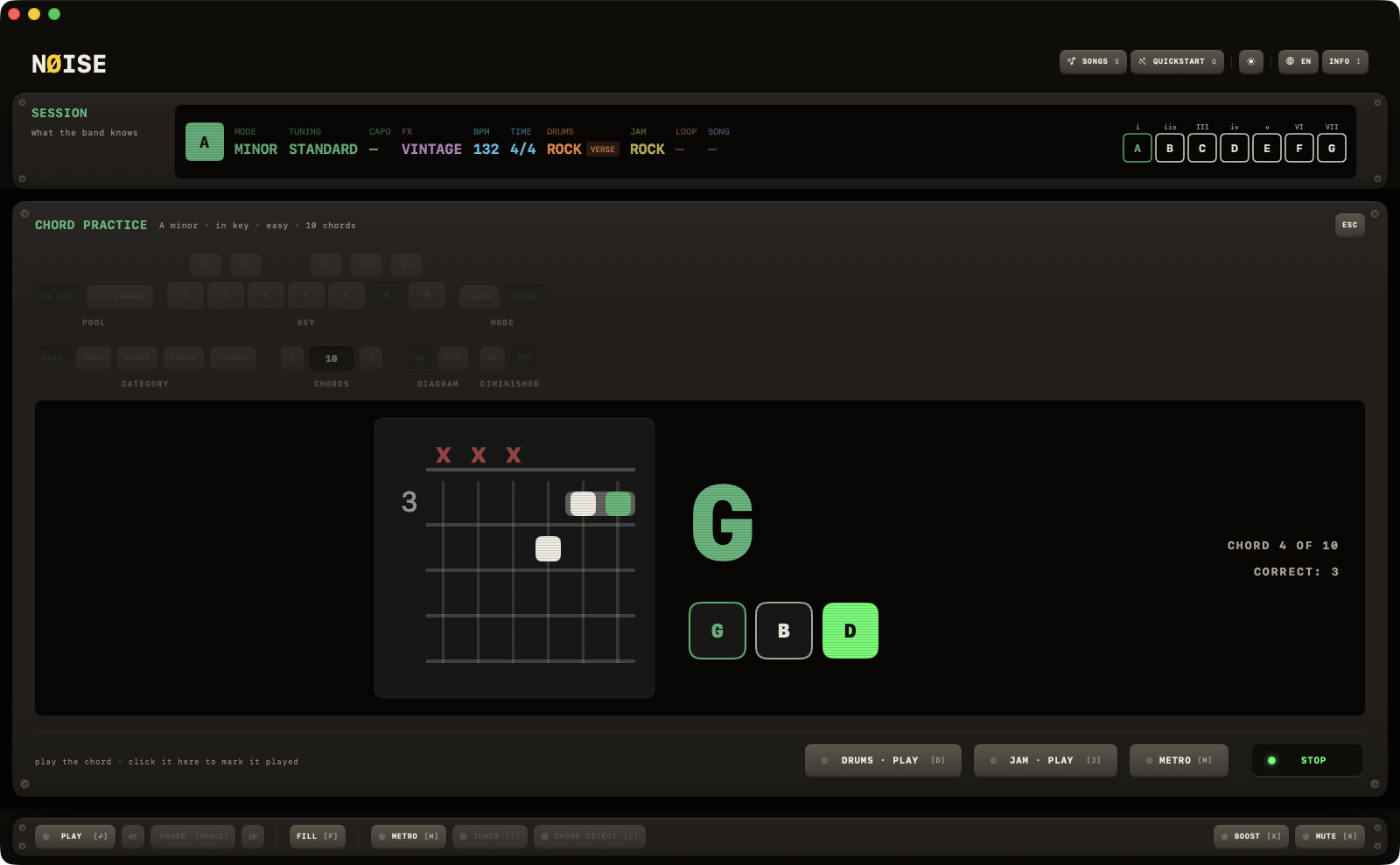
Task: Change language via the globe EN button
Action: pos(1298,61)
